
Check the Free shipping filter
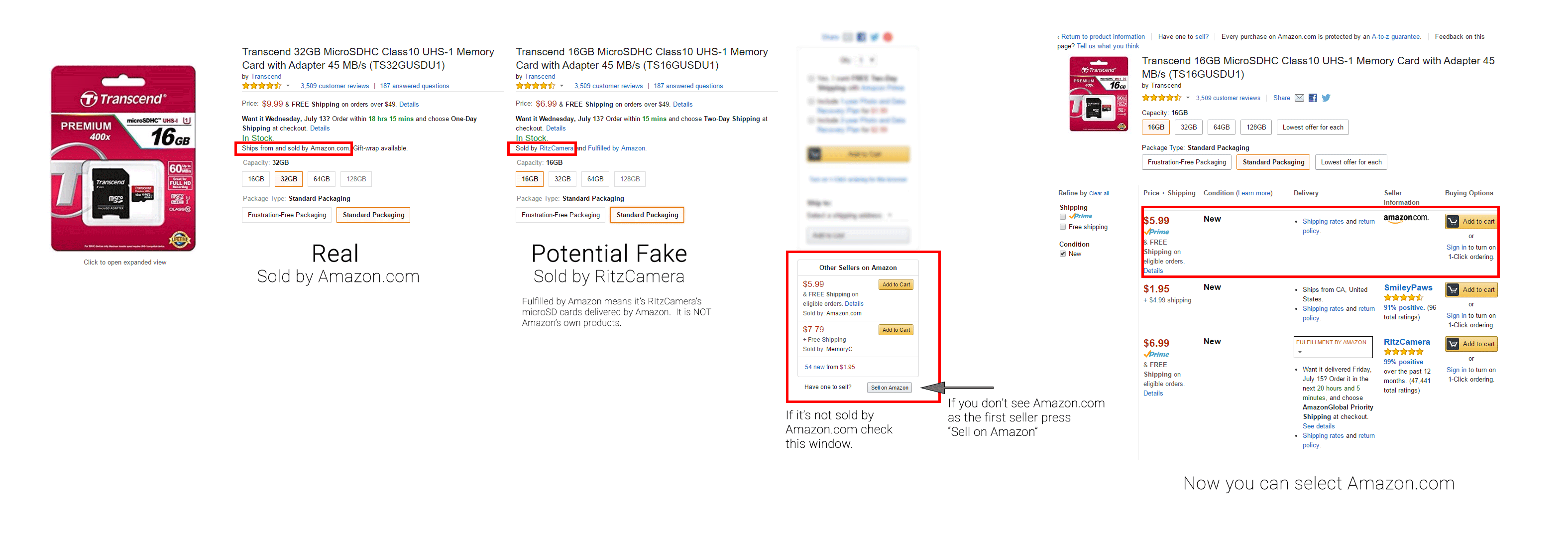click(x=1063, y=227)
